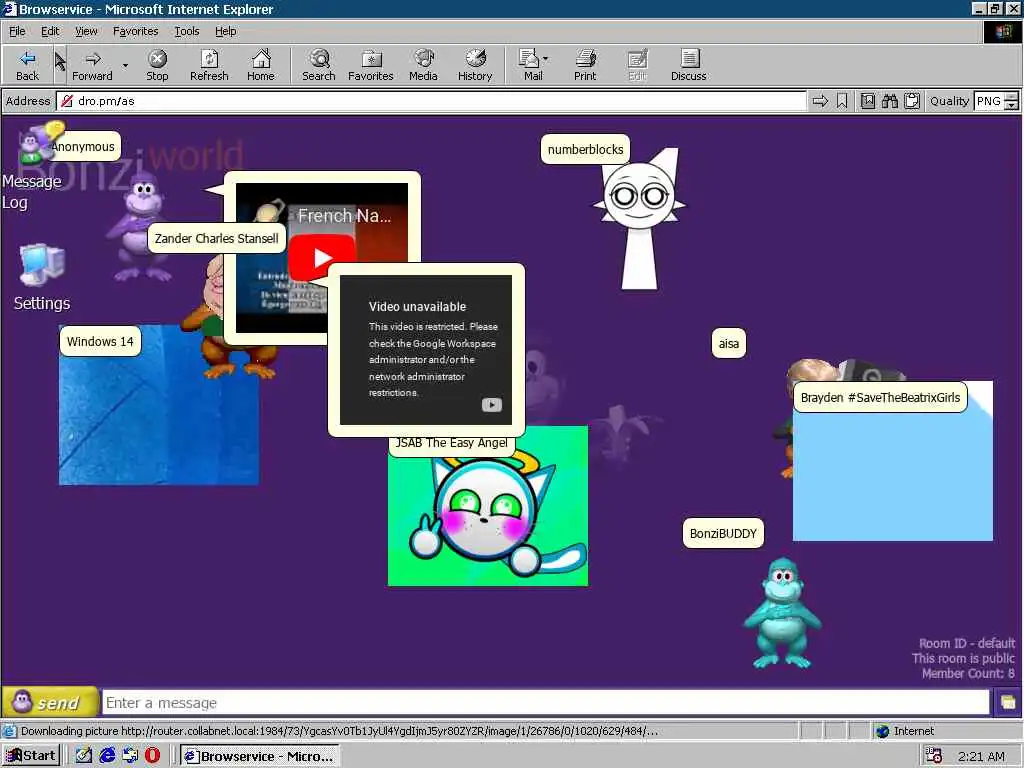
Task: Click the Print toolbar button
Action: coord(585,65)
